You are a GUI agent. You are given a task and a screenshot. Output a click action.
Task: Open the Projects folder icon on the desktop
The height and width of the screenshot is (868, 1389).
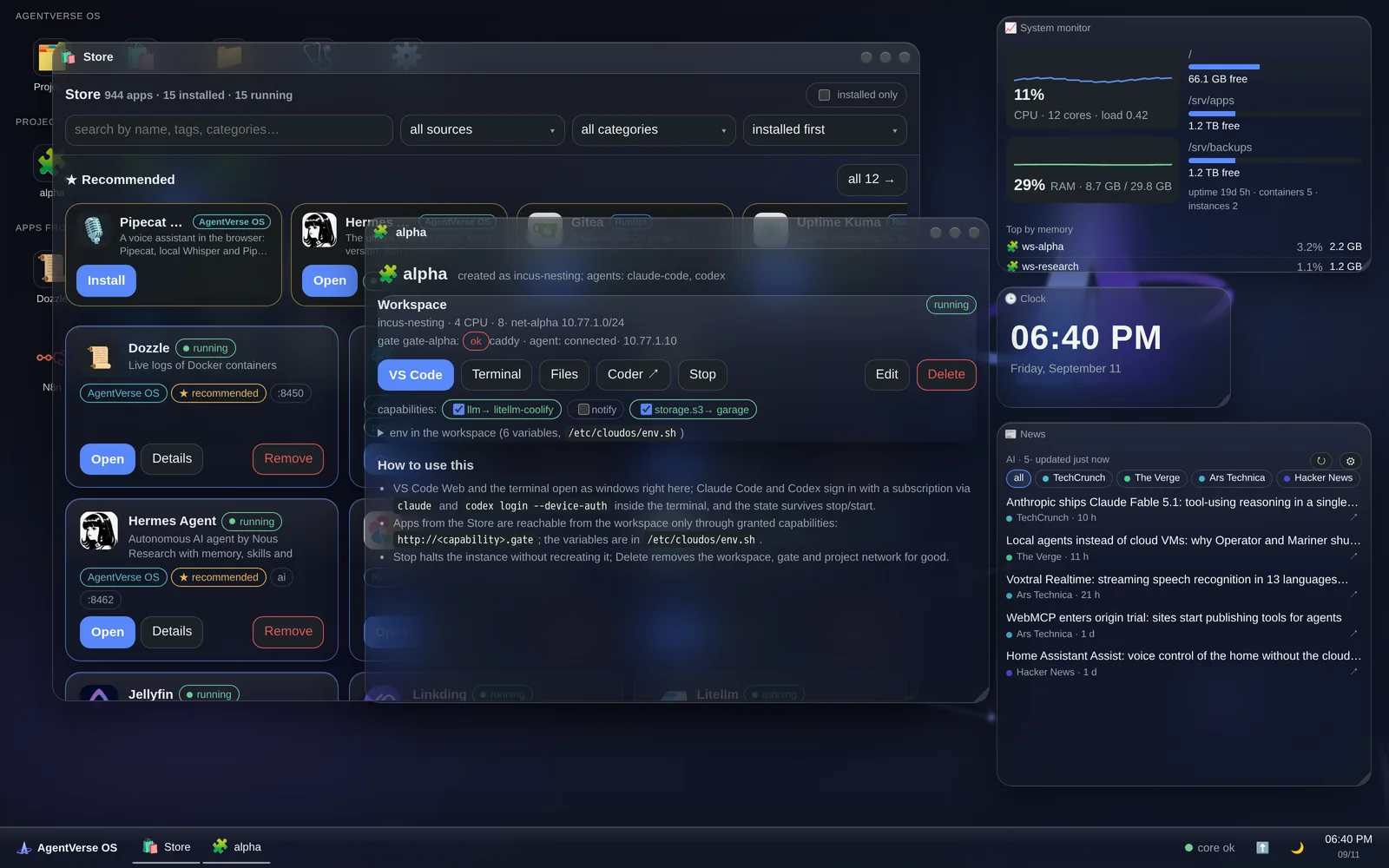45,58
